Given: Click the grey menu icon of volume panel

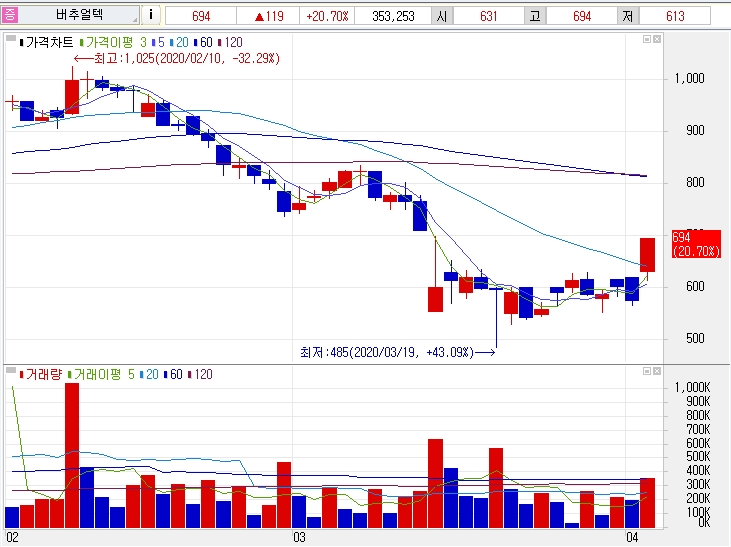Looking at the screenshot, I should pos(10,370).
